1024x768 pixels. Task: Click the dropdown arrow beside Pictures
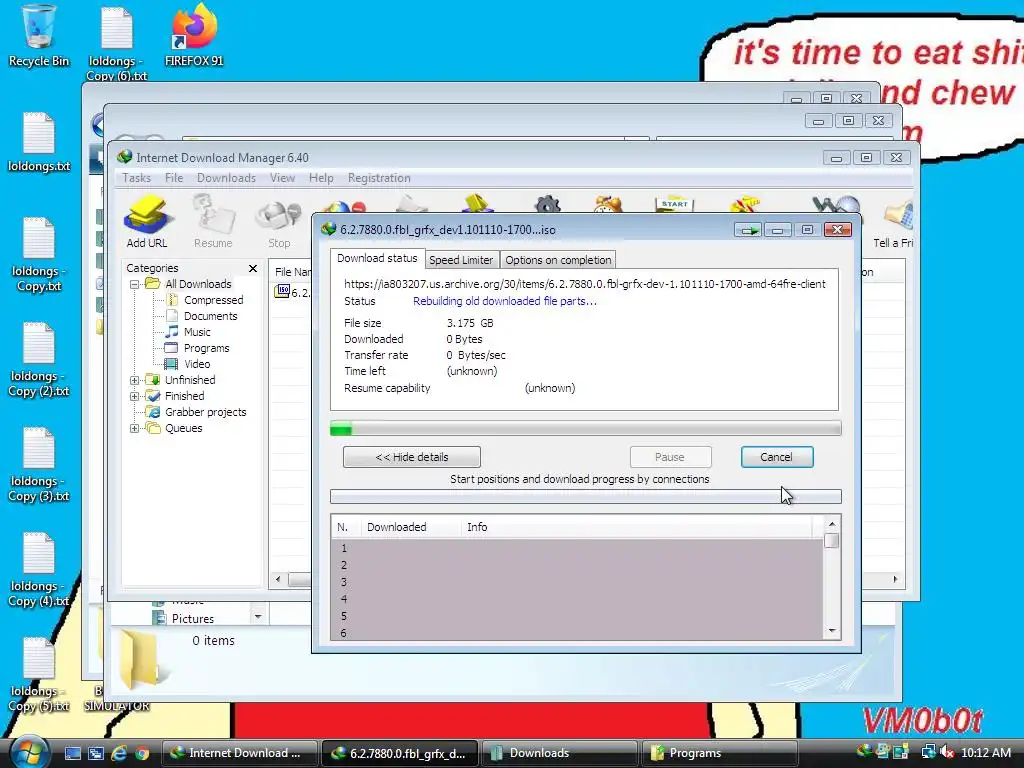(x=258, y=616)
